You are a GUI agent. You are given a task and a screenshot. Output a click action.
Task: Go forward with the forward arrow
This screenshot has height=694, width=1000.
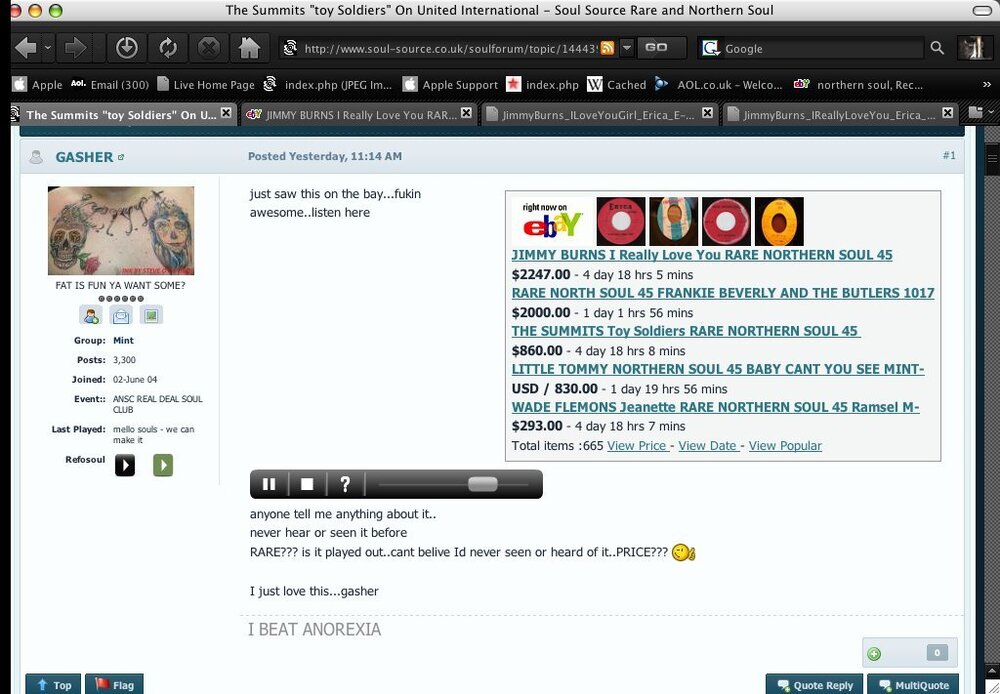pyautogui.click(x=75, y=48)
